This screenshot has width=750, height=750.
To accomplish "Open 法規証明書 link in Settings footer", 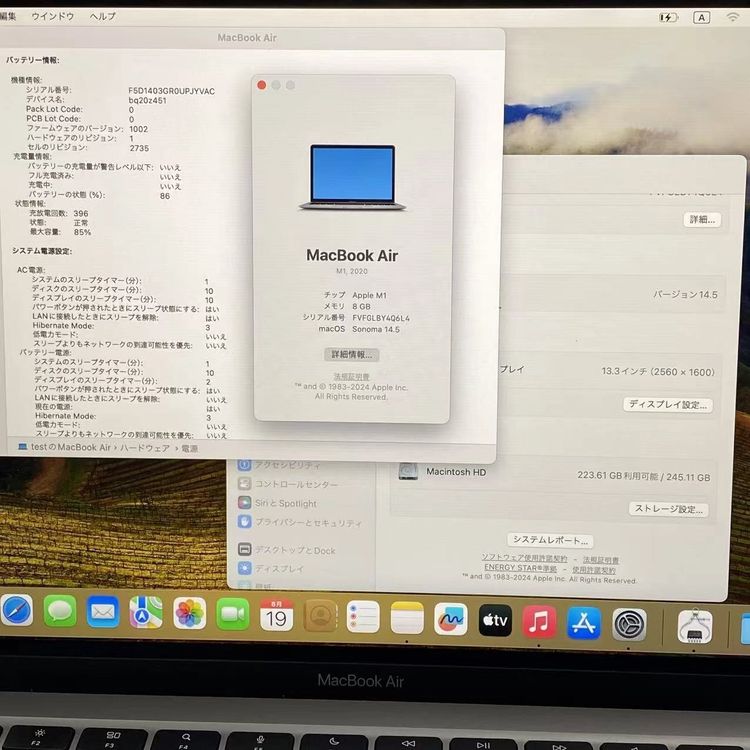I will pyautogui.click(x=600, y=560).
